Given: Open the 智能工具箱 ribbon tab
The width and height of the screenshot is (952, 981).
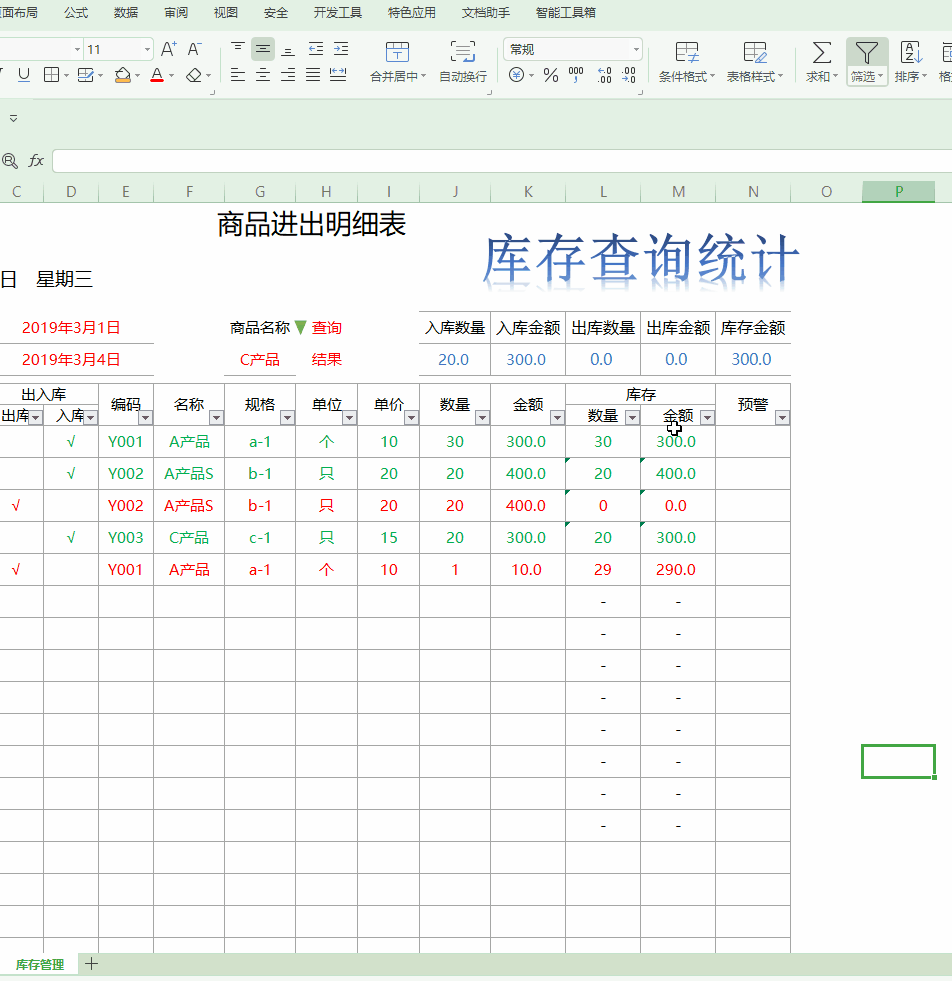Looking at the screenshot, I should pos(565,13).
